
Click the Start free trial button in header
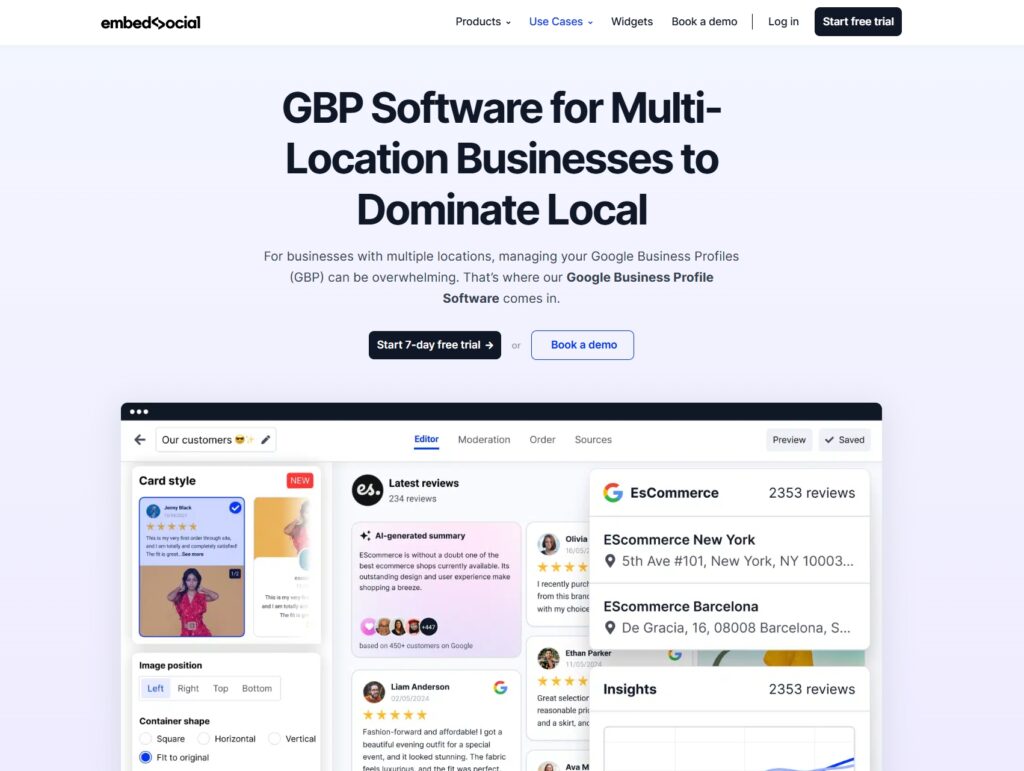pos(857,22)
